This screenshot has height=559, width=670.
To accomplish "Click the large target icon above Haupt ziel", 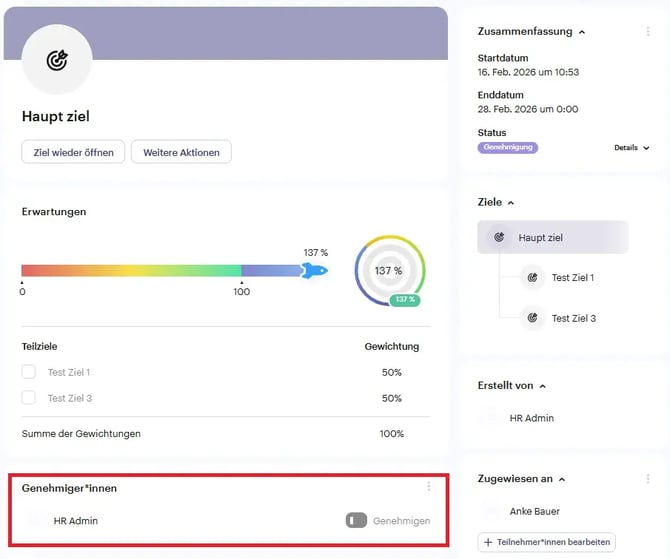I will point(57,60).
